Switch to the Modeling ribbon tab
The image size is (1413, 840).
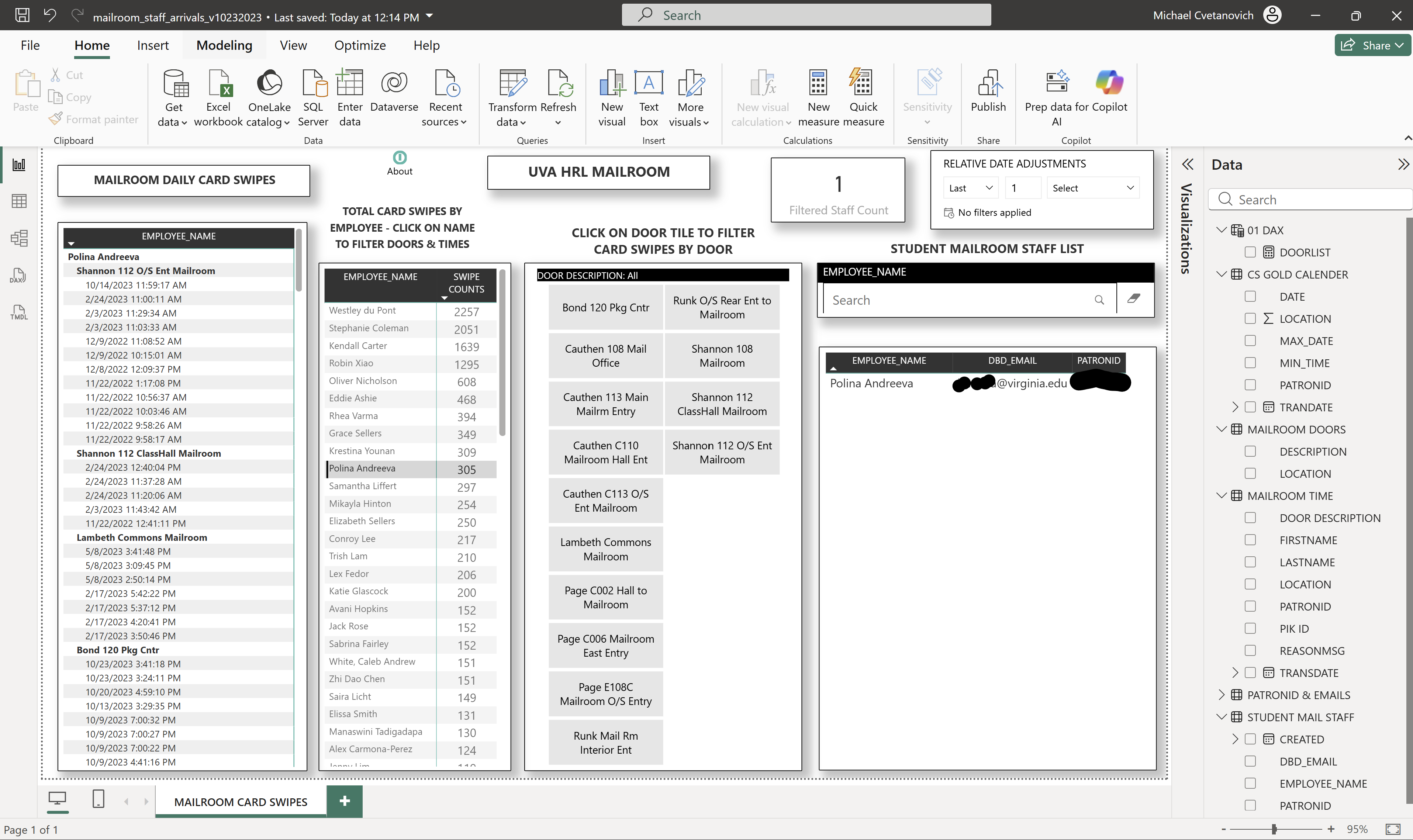coord(224,45)
